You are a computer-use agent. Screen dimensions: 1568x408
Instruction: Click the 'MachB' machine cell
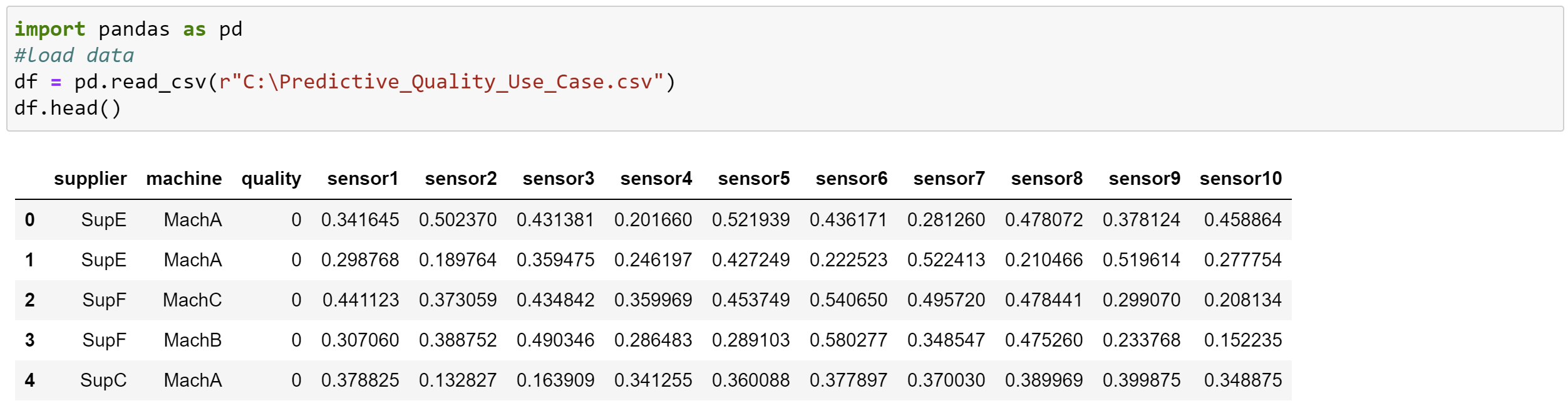[192, 340]
